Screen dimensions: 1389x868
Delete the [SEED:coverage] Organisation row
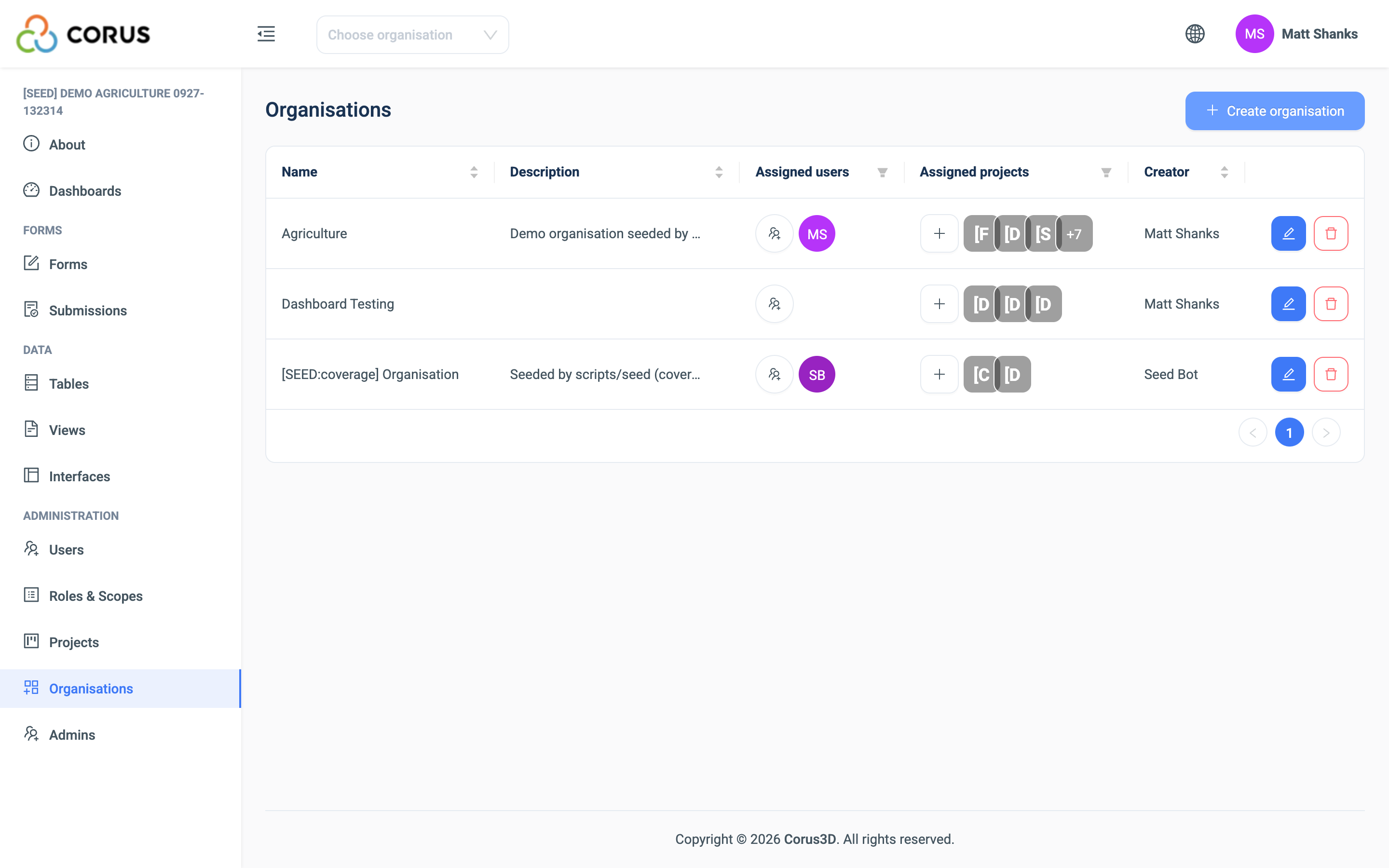[x=1331, y=374]
